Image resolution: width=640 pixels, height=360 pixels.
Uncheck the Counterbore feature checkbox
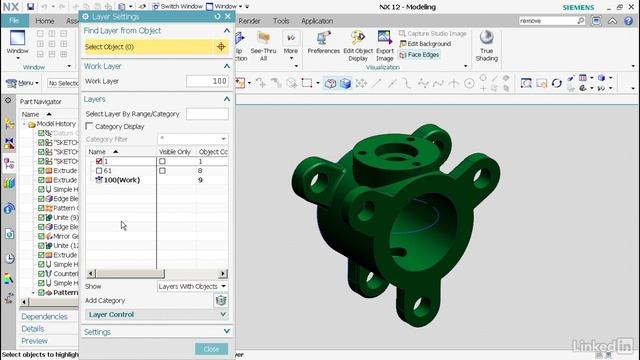pyautogui.click(x=41, y=274)
